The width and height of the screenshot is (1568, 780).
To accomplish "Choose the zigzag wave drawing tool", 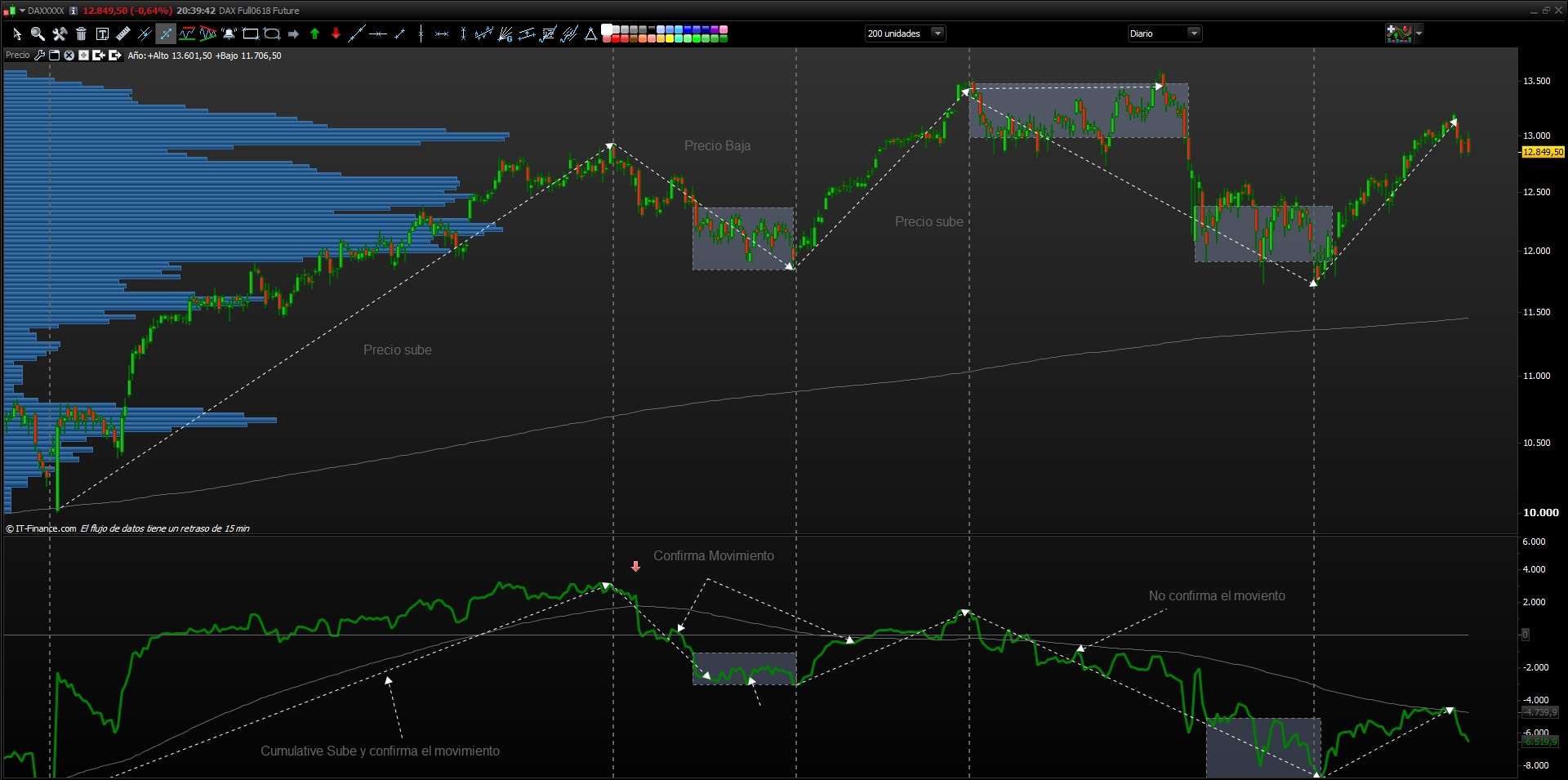I will [x=484, y=33].
